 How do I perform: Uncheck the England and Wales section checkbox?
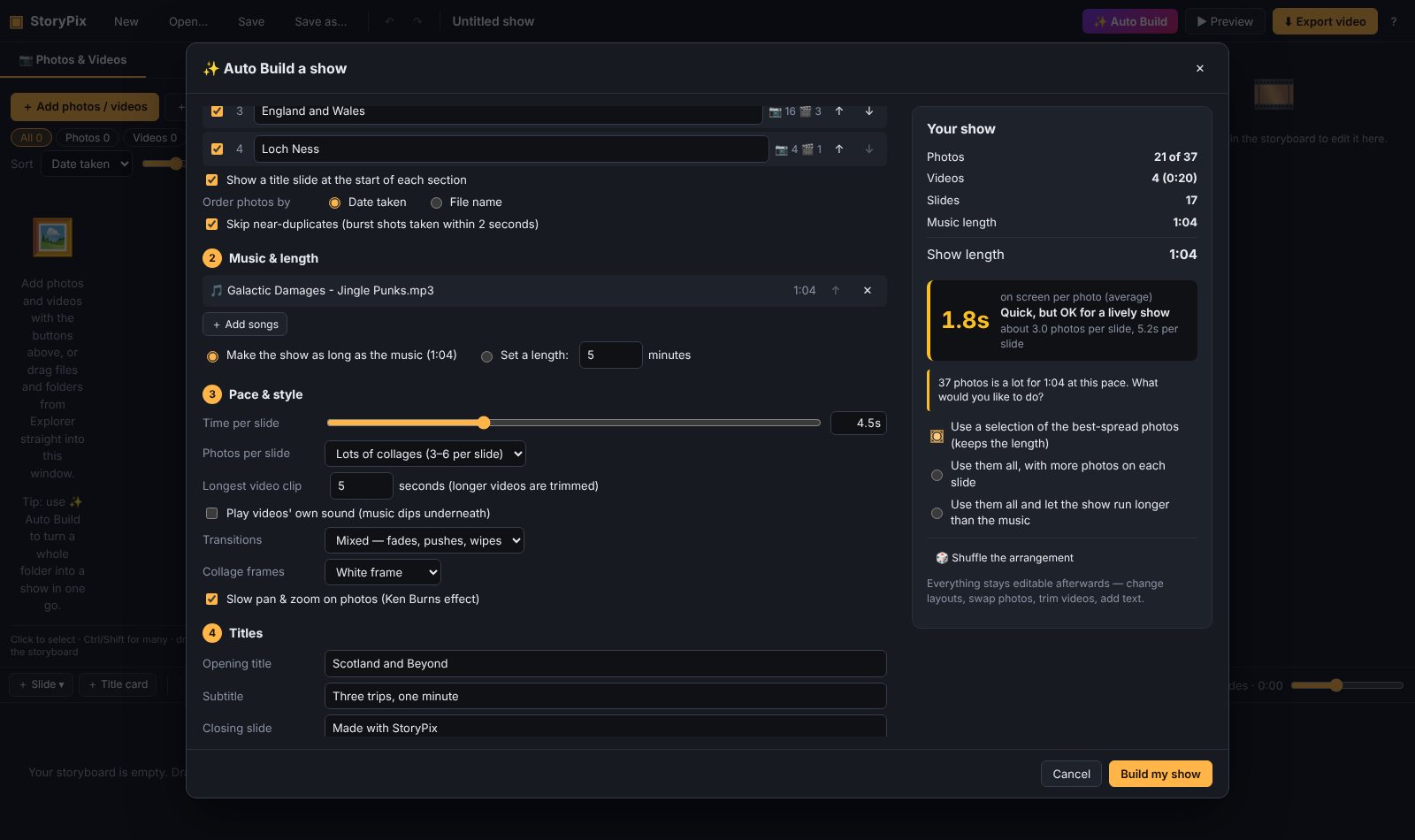[x=218, y=111]
